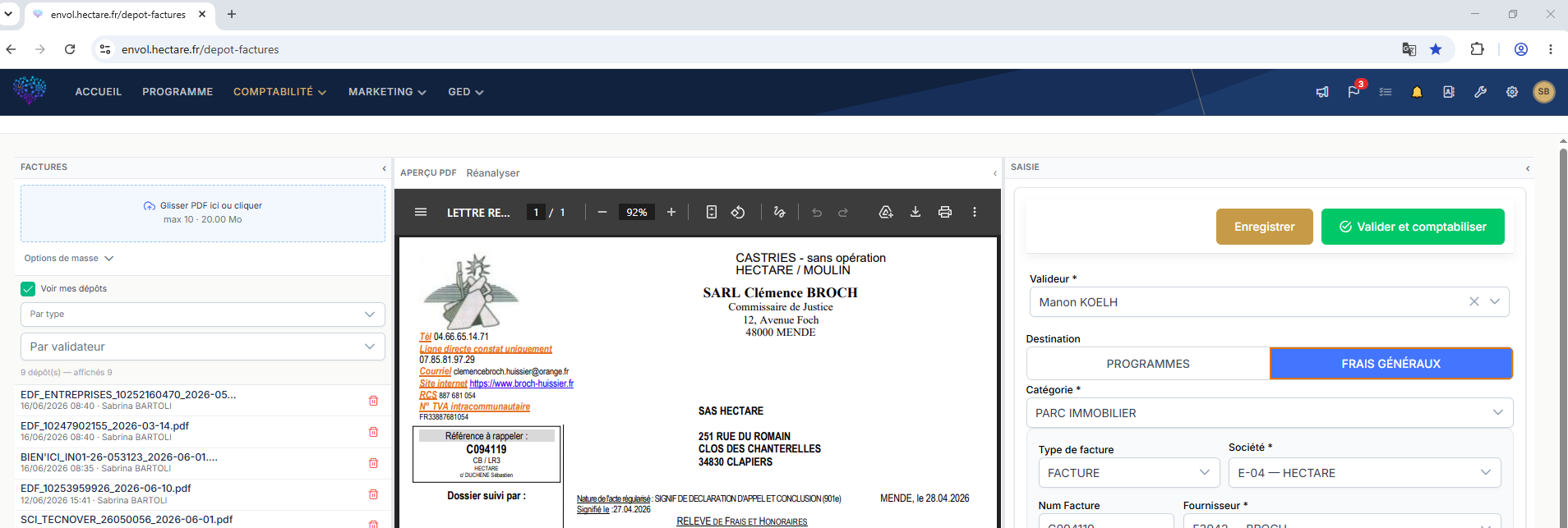The width and height of the screenshot is (1568, 528).
Task: Open the Société E-04 HECTARE dropdown
Action: pyautogui.click(x=1365, y=473)
